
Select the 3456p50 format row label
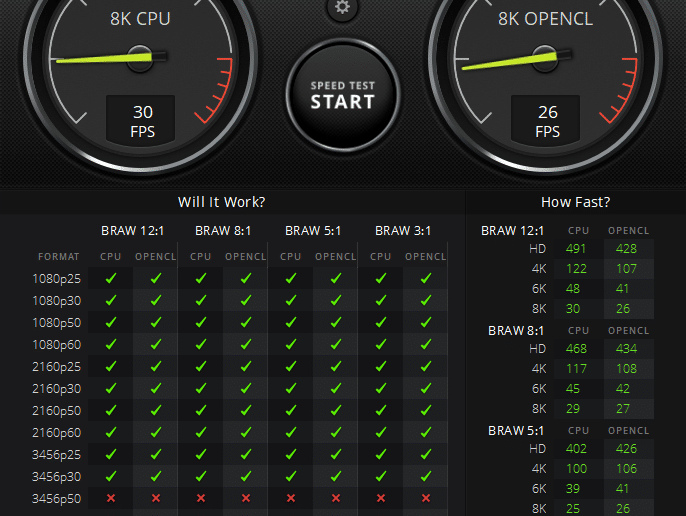point(56,498)
